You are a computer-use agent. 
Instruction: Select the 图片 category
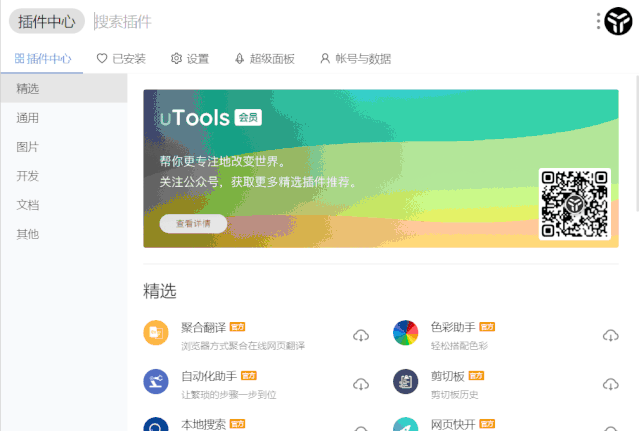(x=64, y=147)
